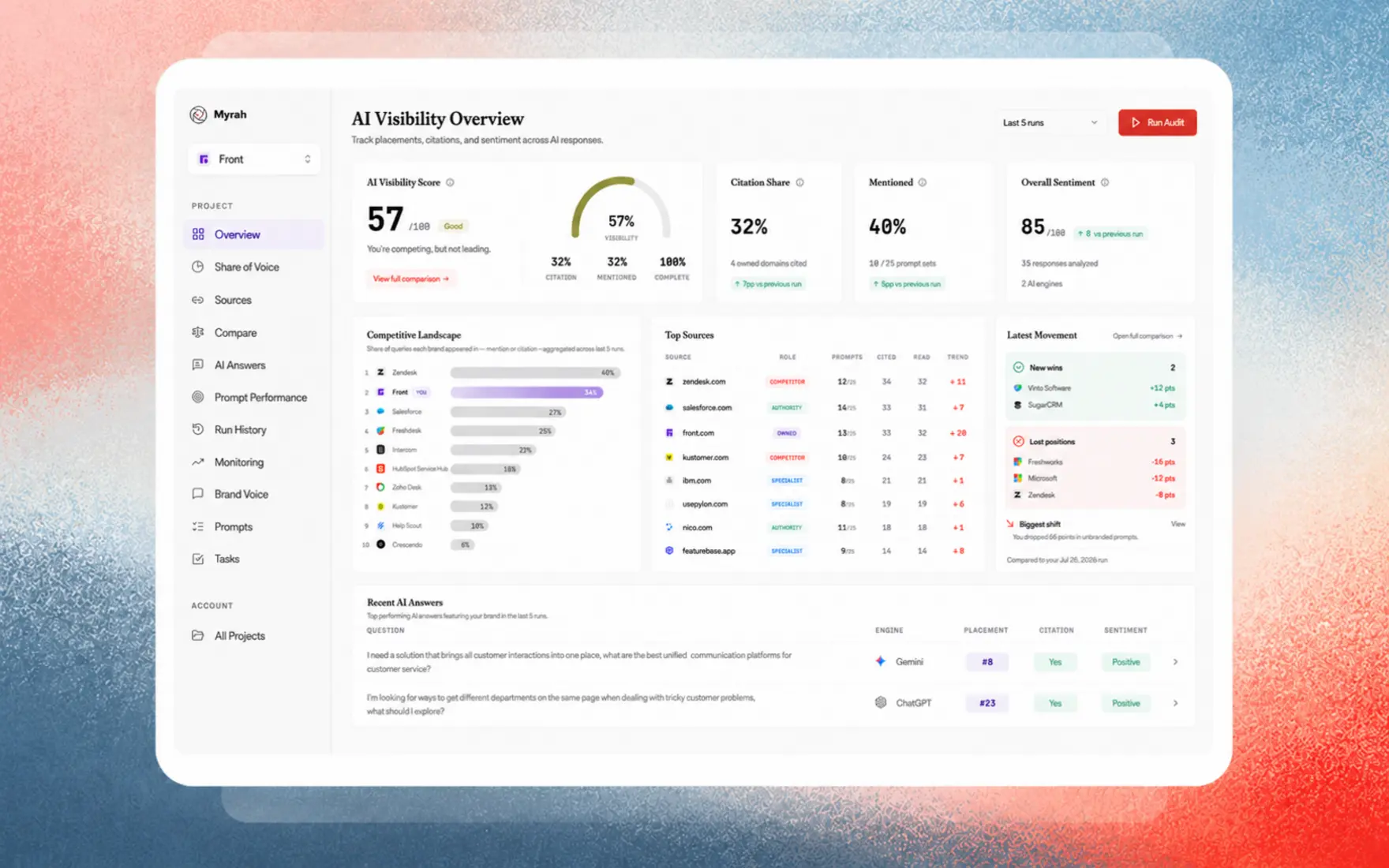Click the Prompts list icon
The width and height of the screenshot is (1389, 868).
pos(197,526)
